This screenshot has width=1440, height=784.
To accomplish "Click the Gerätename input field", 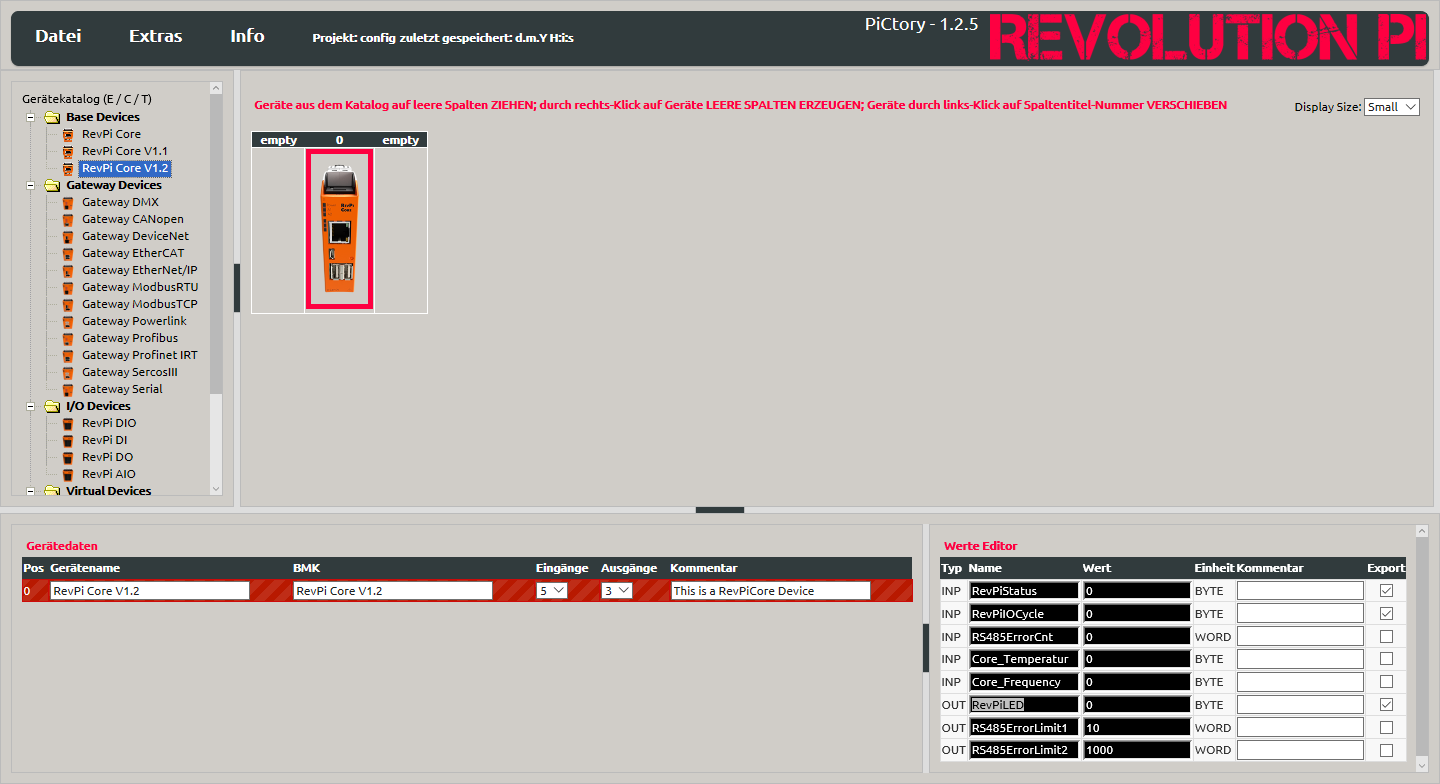I will click(150, 591).
